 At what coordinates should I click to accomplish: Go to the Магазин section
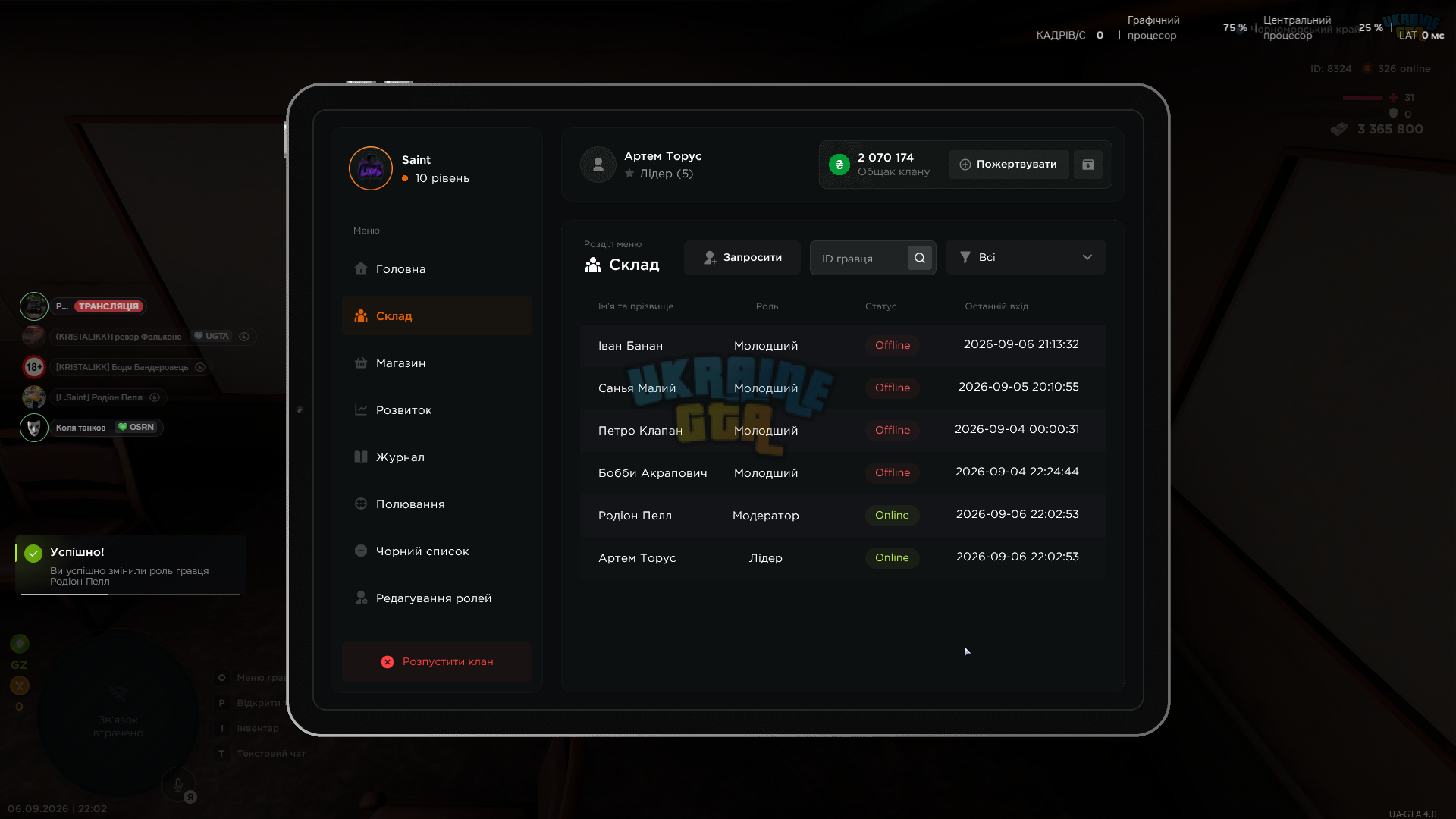click(x=437, y=363)
